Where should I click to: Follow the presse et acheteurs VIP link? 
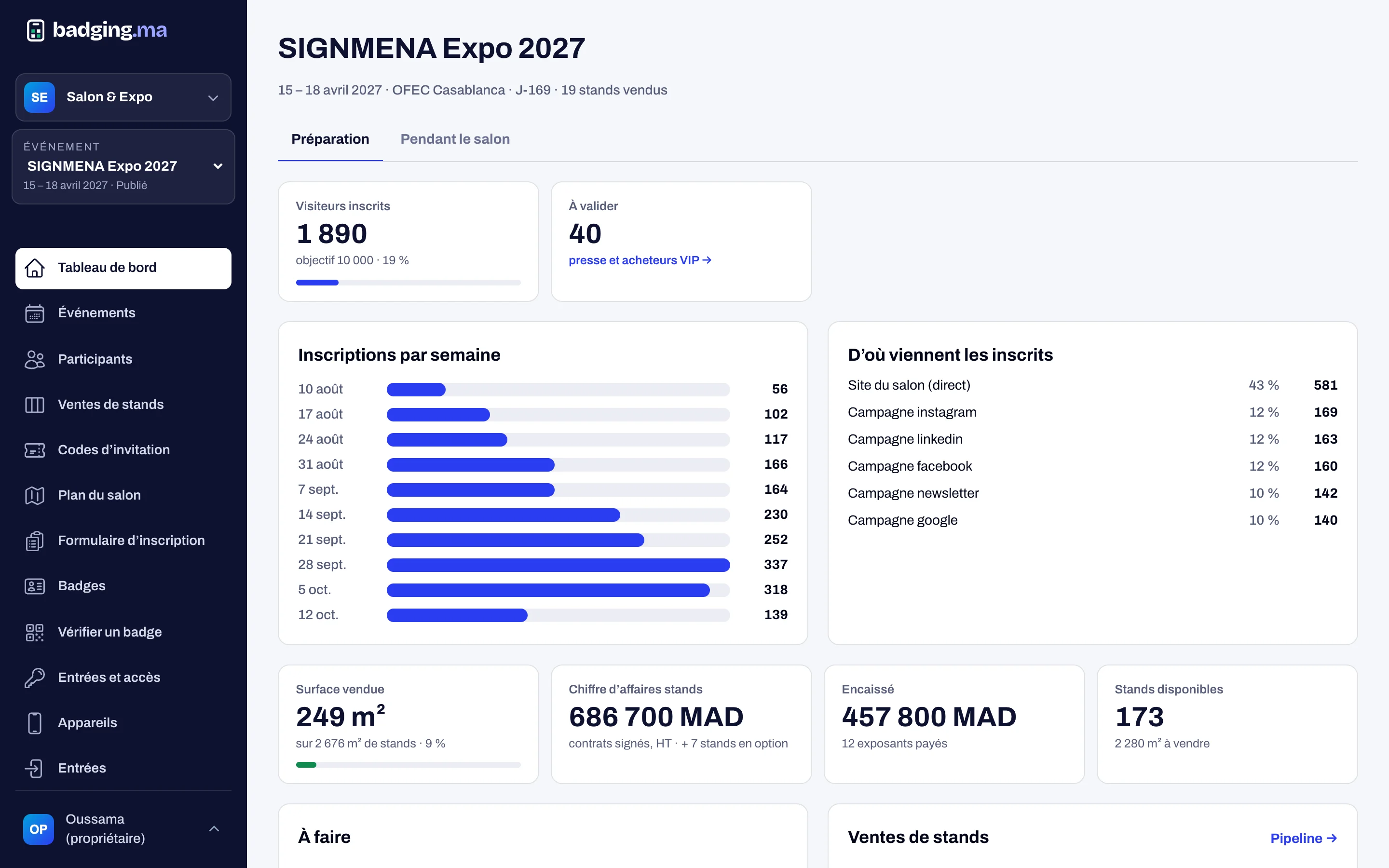(x=640, y=260)
